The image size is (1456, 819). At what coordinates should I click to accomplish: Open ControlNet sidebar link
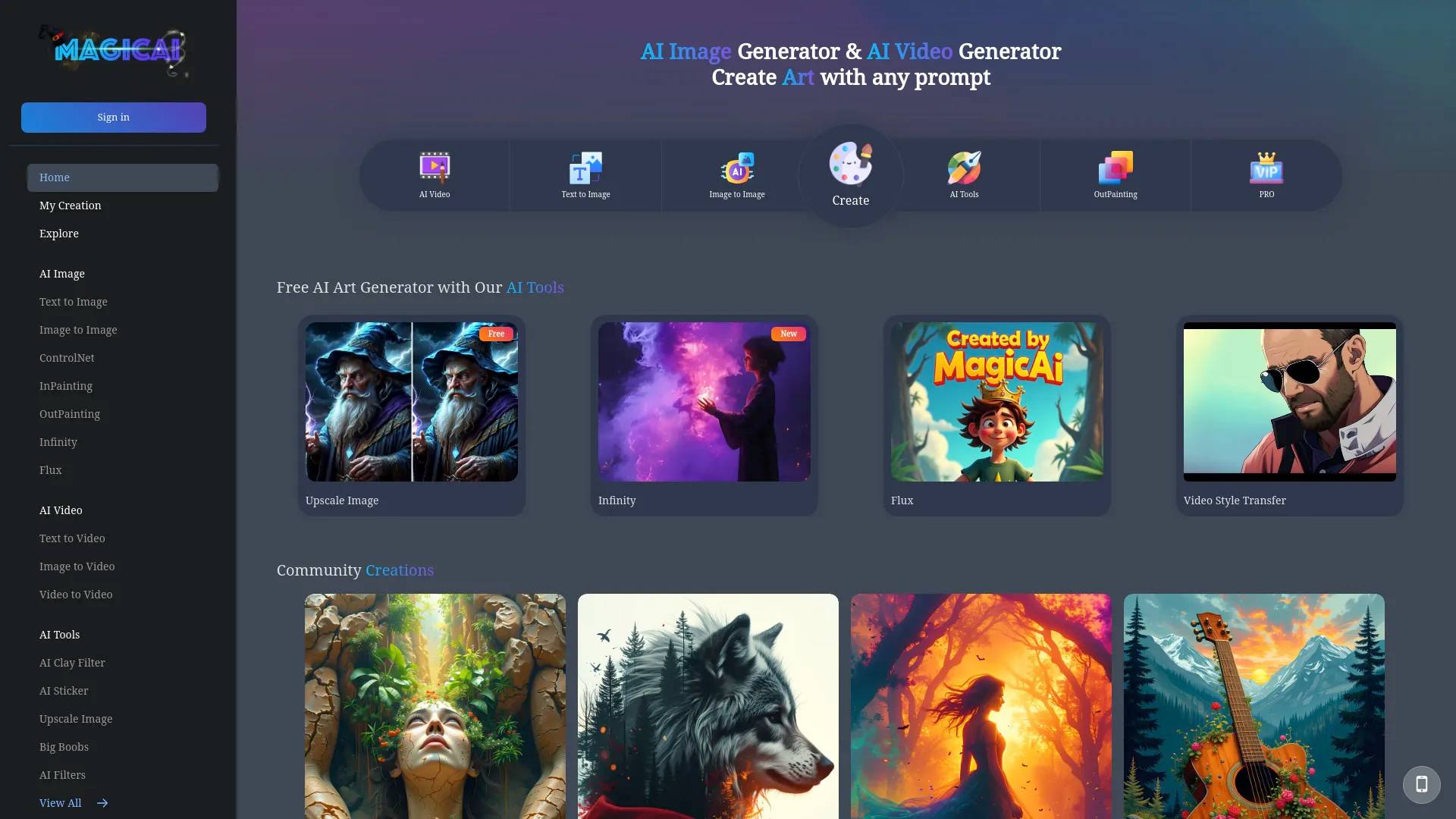[67, 358]
